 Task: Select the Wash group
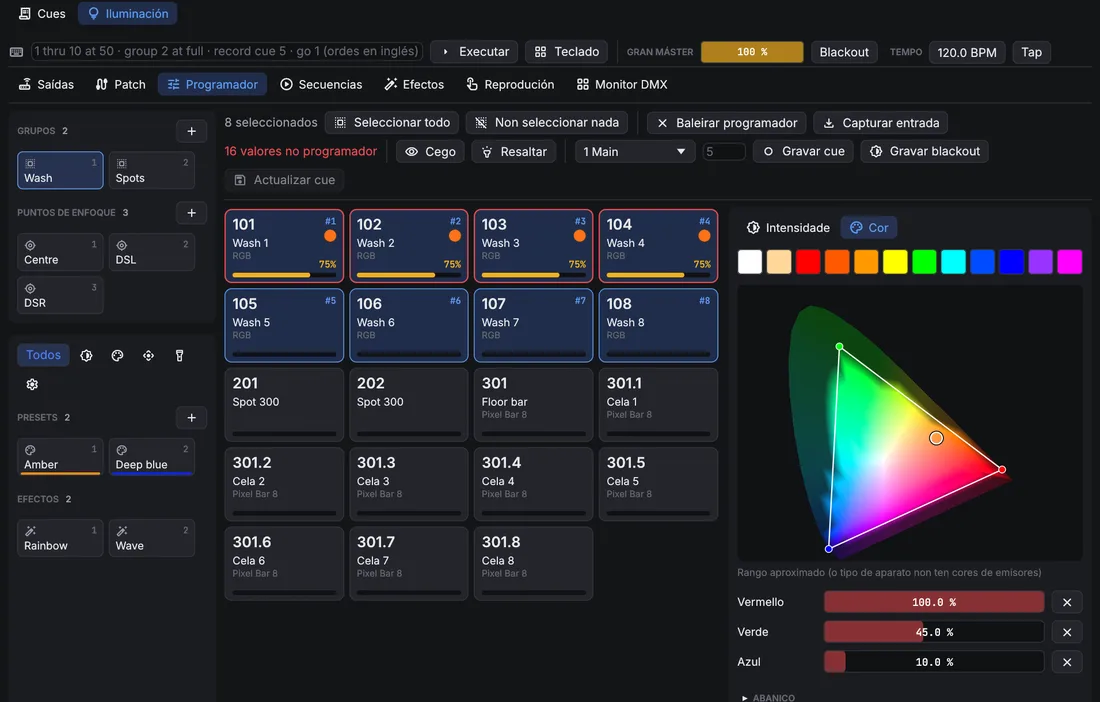[x=60, y=170]
